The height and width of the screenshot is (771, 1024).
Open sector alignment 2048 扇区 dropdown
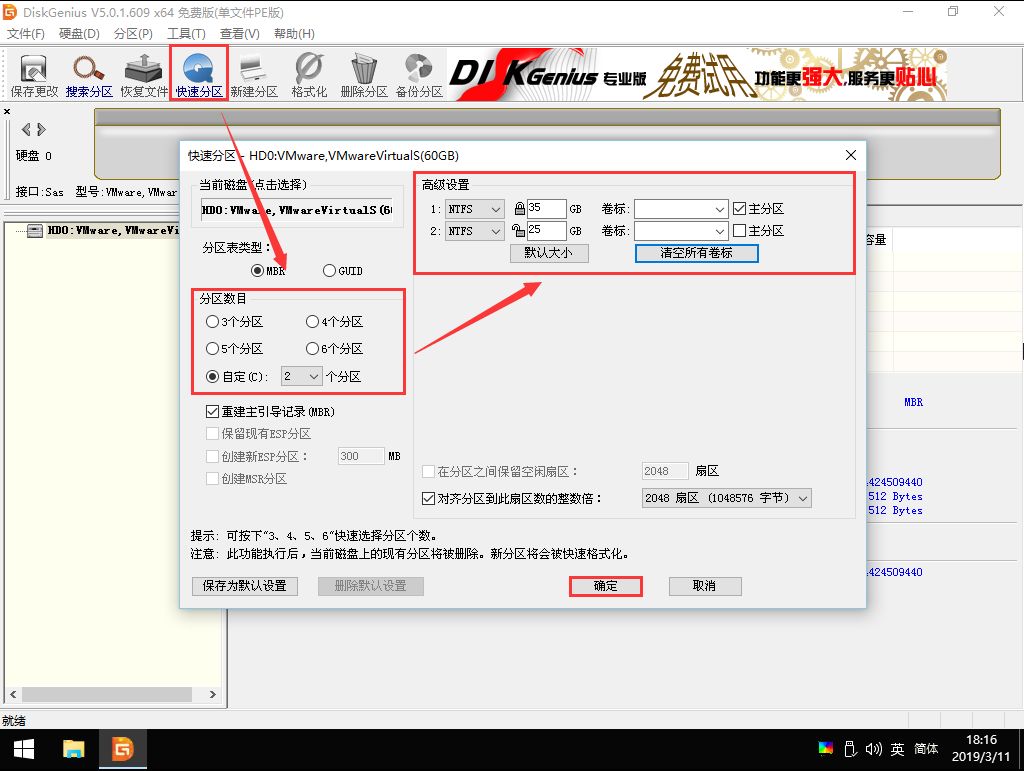(726, 498)
